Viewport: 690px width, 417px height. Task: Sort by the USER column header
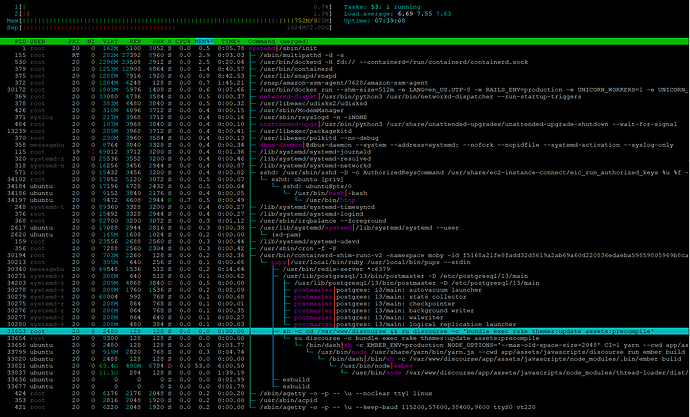coord(37,41)
